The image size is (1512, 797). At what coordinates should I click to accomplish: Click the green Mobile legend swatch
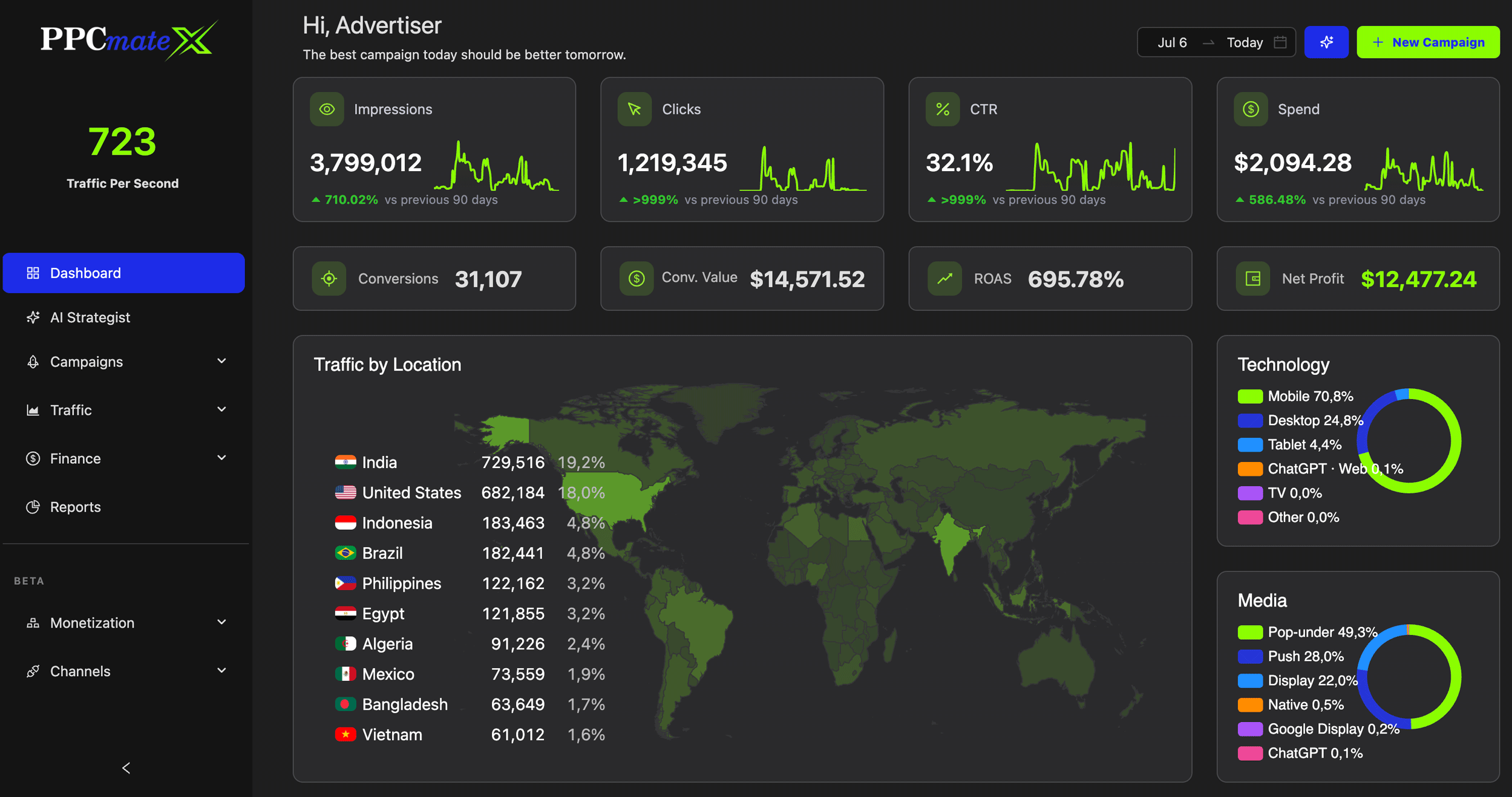1250,397
